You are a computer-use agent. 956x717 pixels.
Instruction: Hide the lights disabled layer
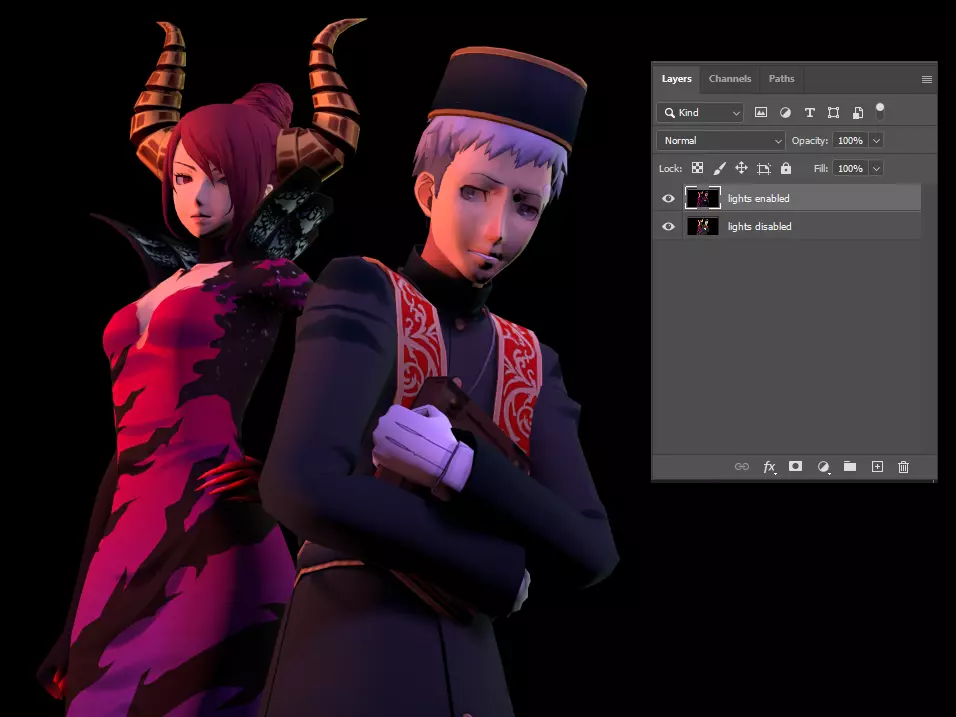668,227
